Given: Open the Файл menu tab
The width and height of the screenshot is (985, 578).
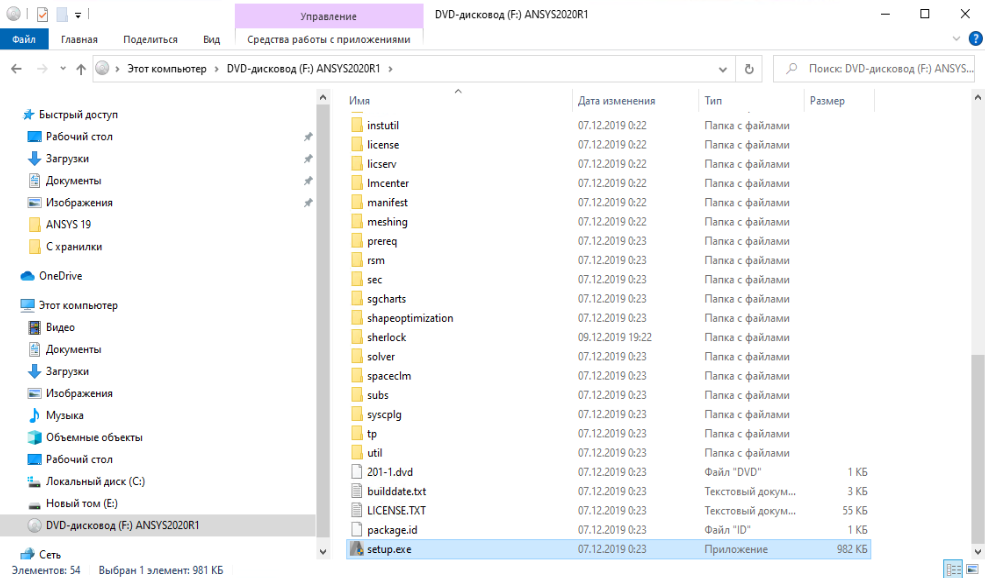Looking at the screenshot, I should coord(23,39).
